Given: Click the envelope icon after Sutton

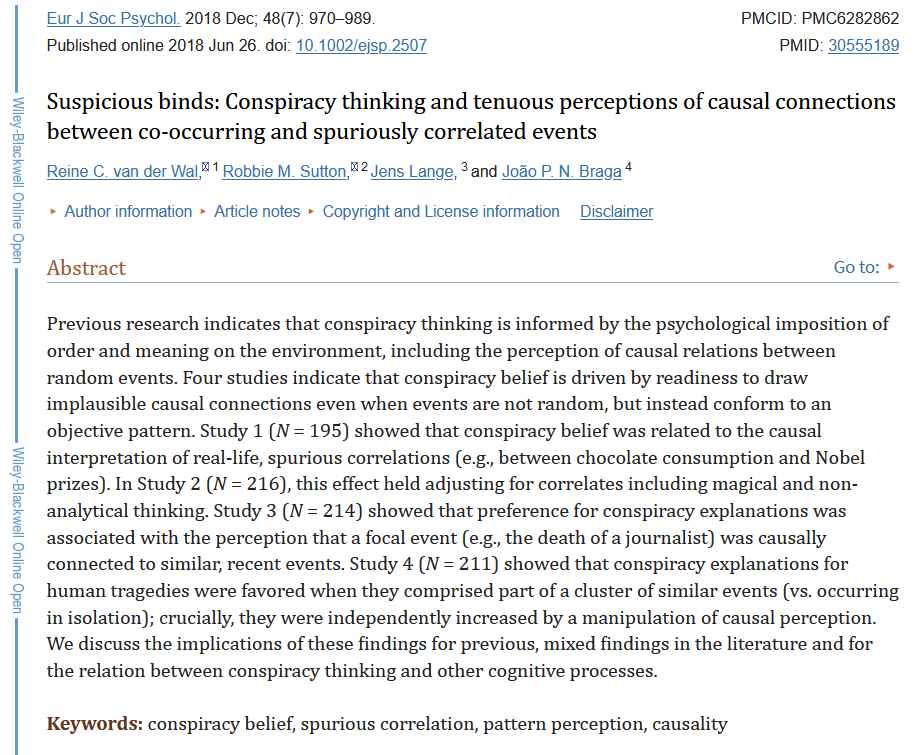Looking at the screenshot, I should click(354, 167).
